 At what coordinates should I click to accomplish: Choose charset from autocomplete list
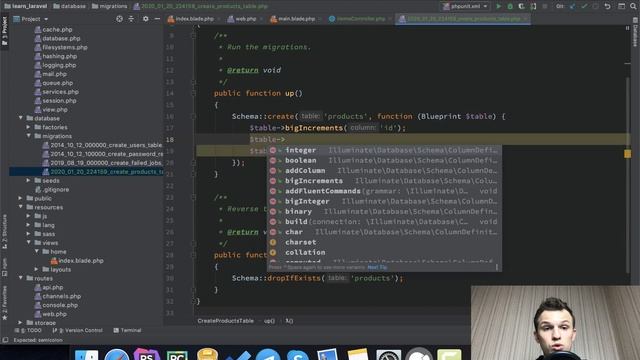(384, 242)
